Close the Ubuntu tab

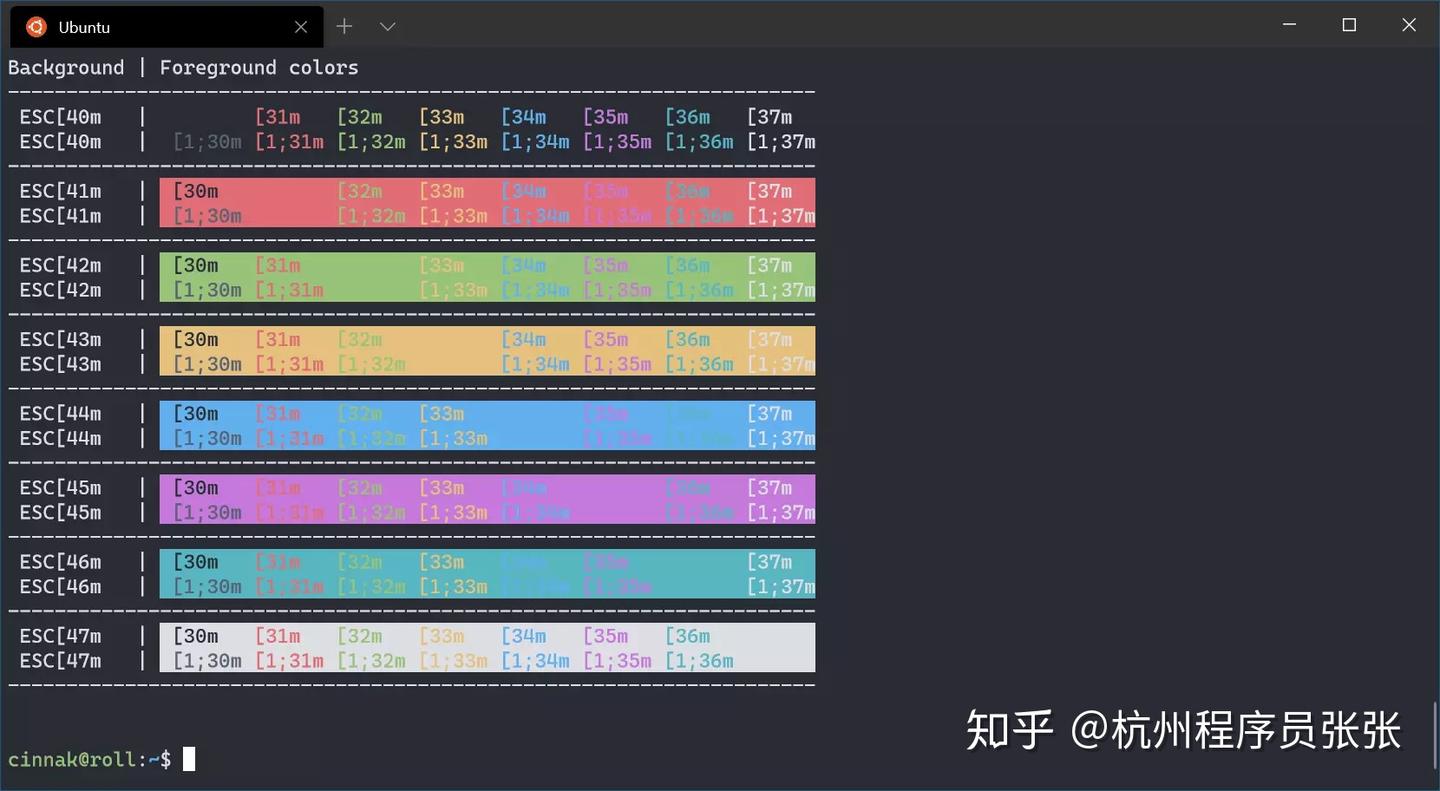pos(300,27)
